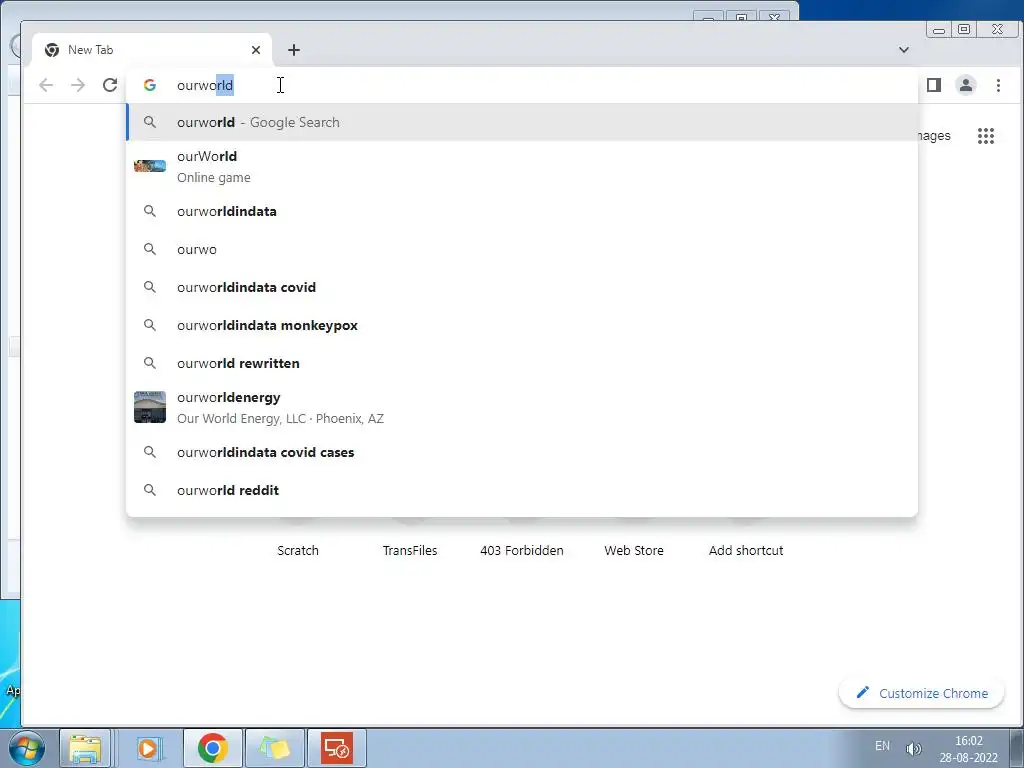Choose the ourWorld Online game suggestion
The height and width of the screenshot is (768, 1024).
[x=522, y=167]
